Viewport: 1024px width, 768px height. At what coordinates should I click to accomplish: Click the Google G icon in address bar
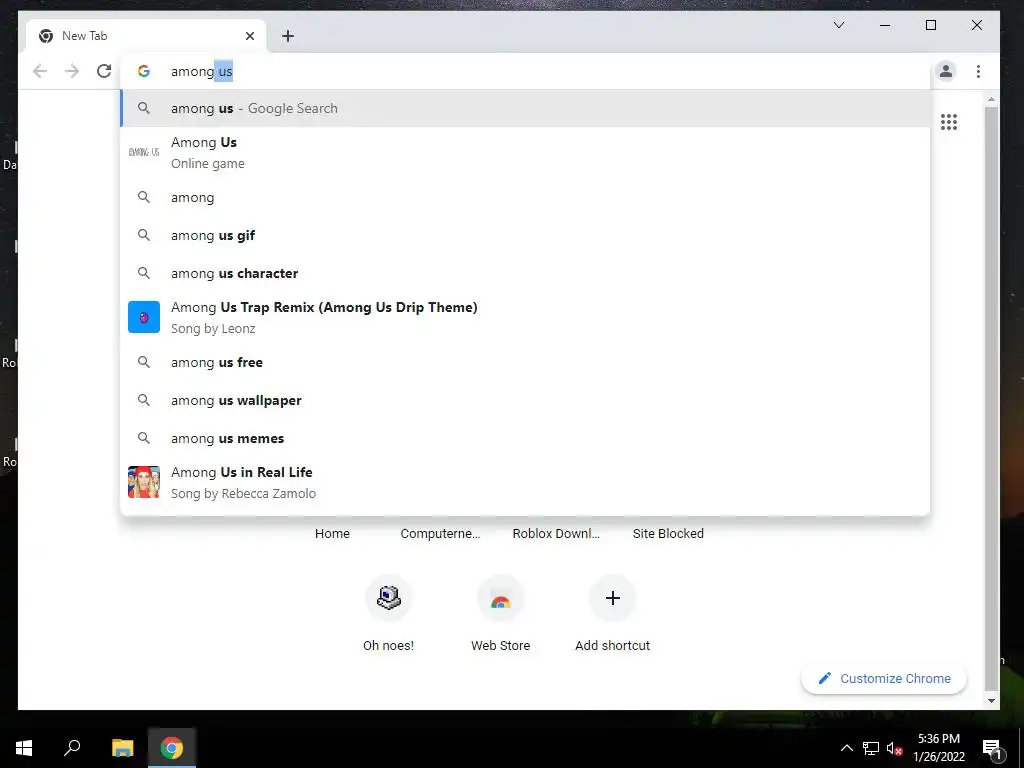144,71
